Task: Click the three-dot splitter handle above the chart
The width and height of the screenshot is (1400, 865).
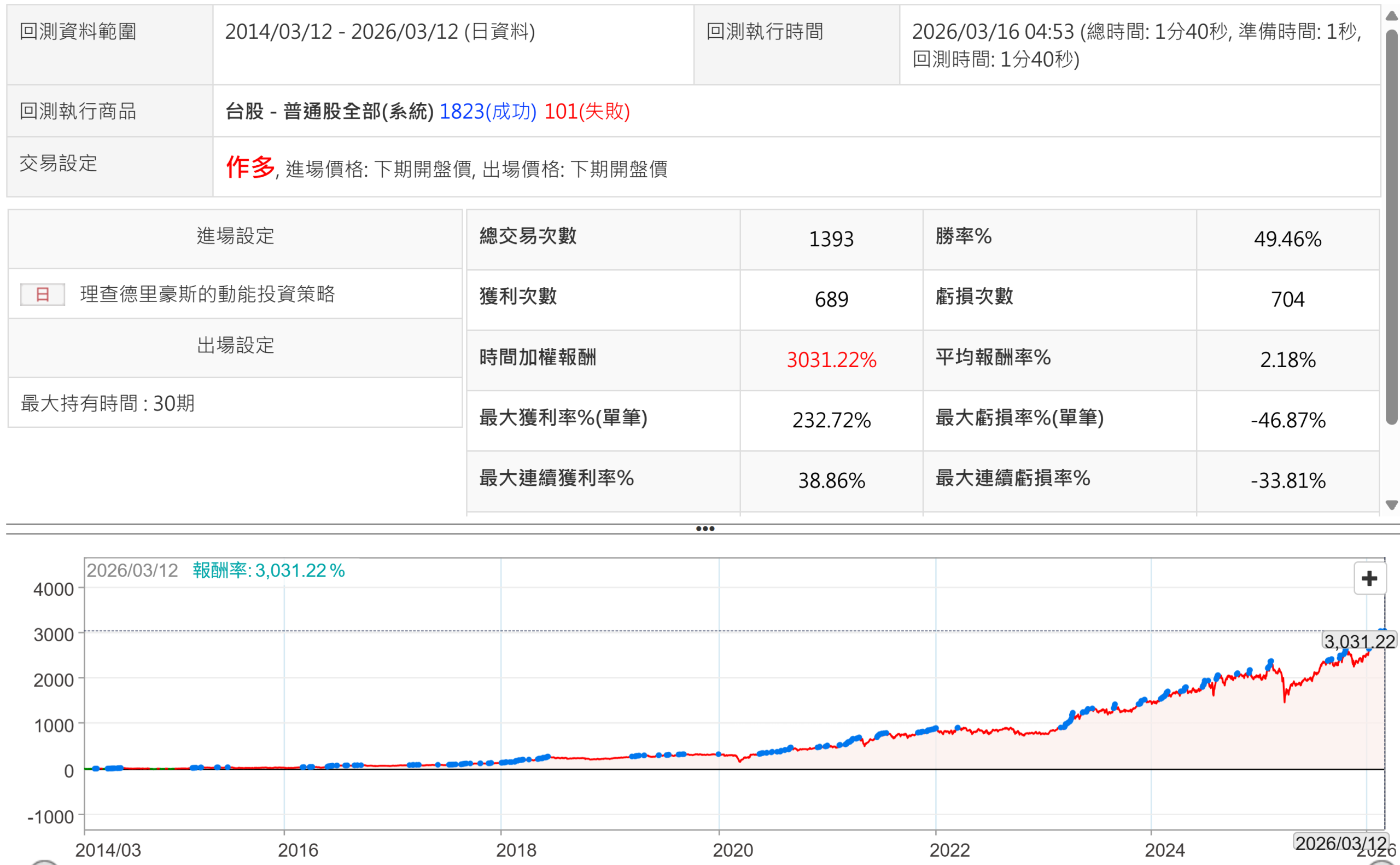Action: point(705,529)
